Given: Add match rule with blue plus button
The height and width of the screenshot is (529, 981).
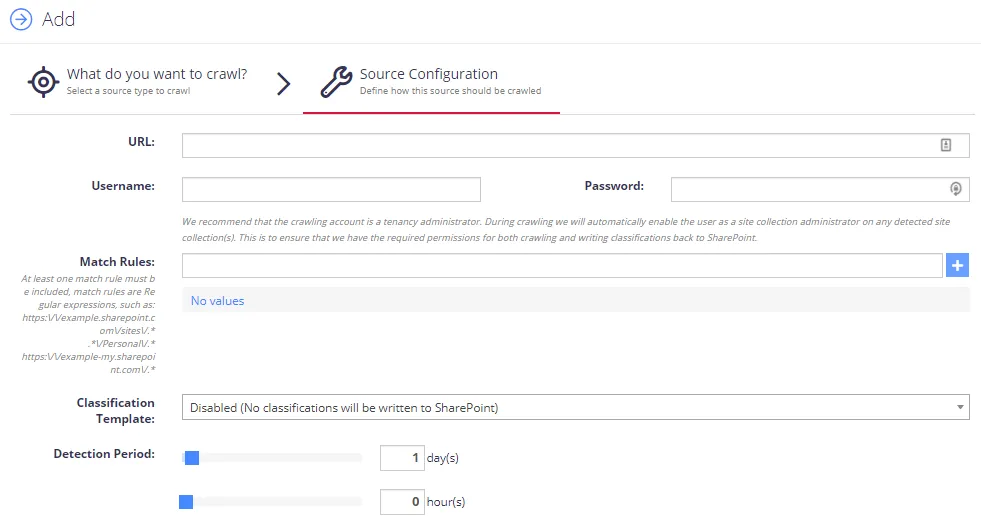Looking at the screenshot, I should click(957, 265).
